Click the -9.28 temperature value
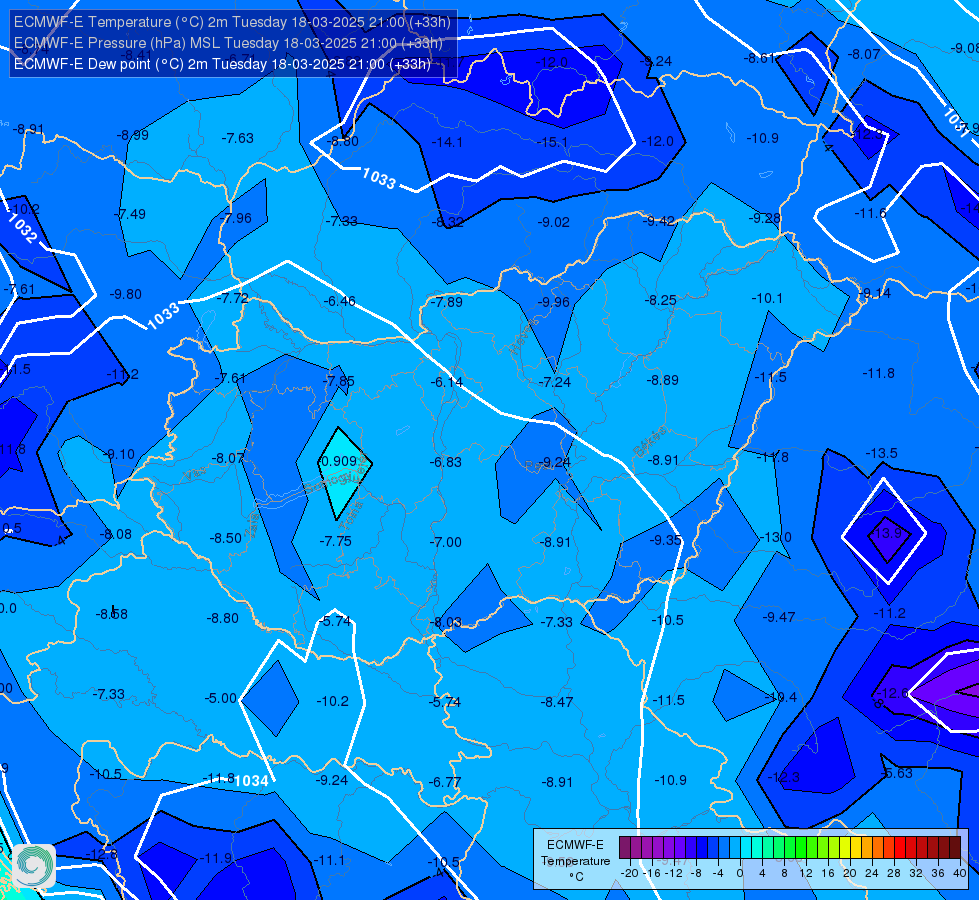The image size is (979, 900). (x=765, y=218)
